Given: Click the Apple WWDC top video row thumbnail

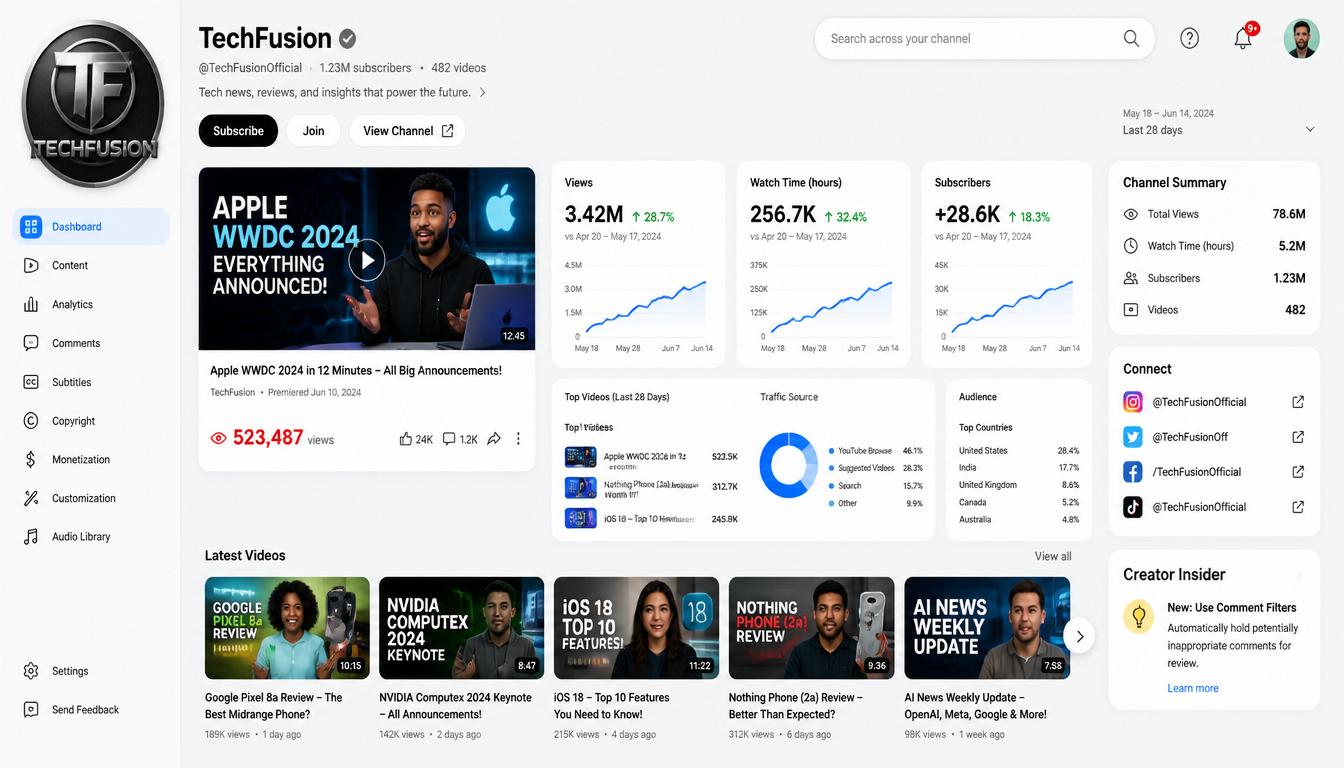Looking at the screenshot, I should point(580,457).
